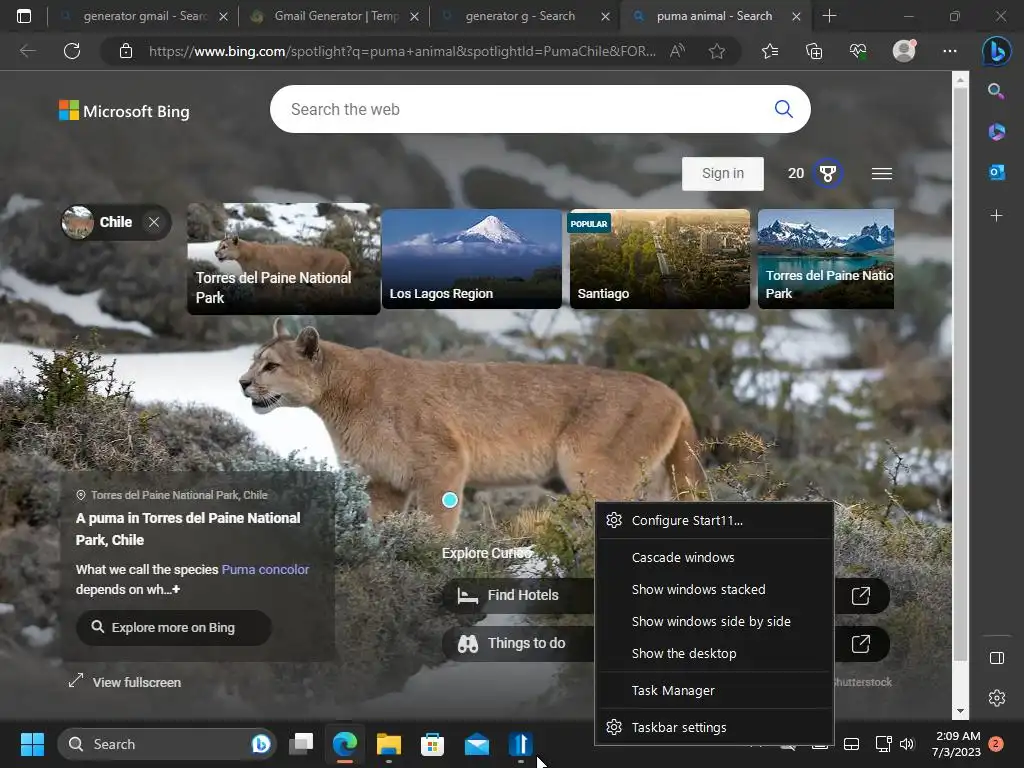This screenshot has height=768, width=1024.
Task: Click Torres del Paine National Park, Chile location text
Action: (179, 495)
